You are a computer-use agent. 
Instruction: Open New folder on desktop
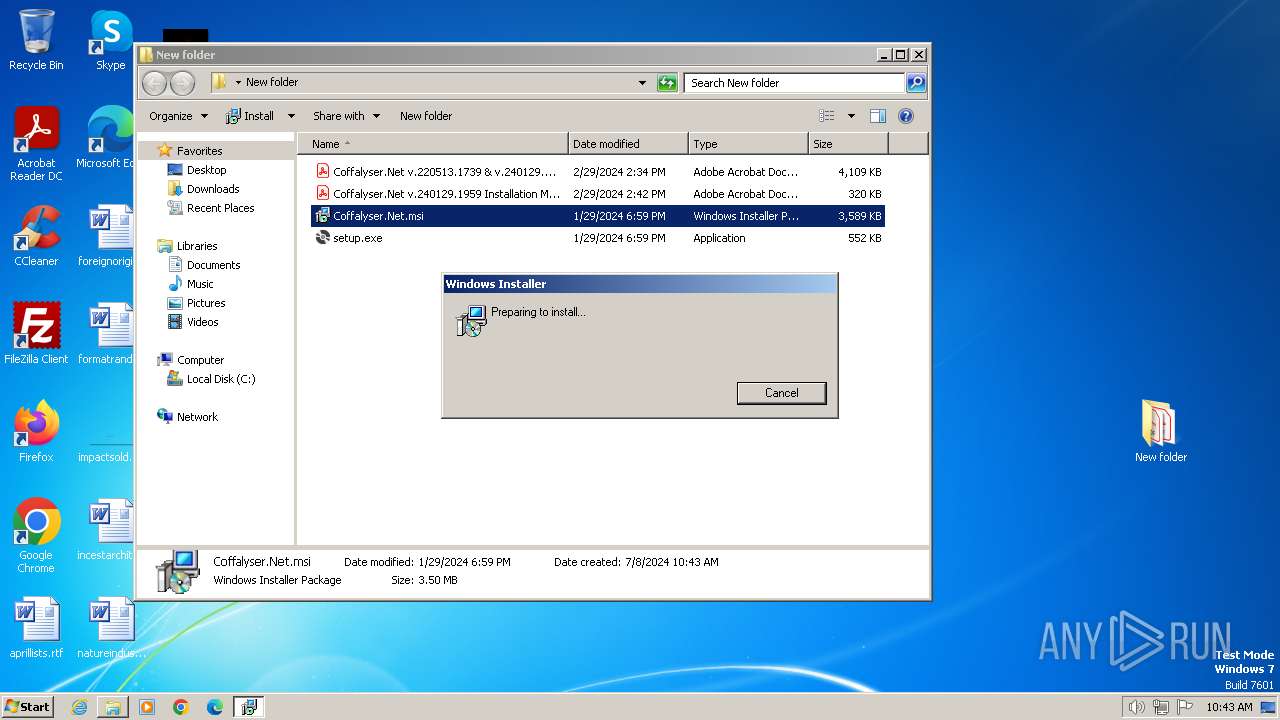click(x=1160, y=432)
